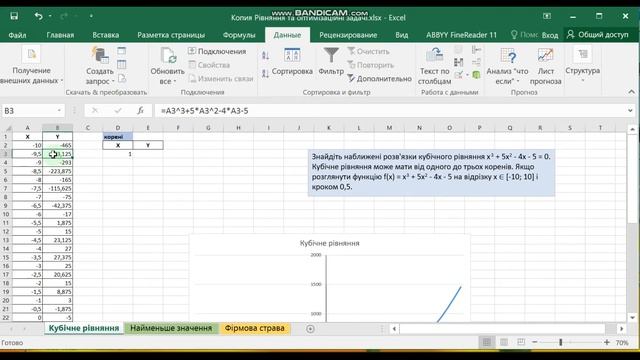This screenshot has width=640, height=360.
Task: Open Анализ "что если" dropdown
Action: click(x=507, y=66)
